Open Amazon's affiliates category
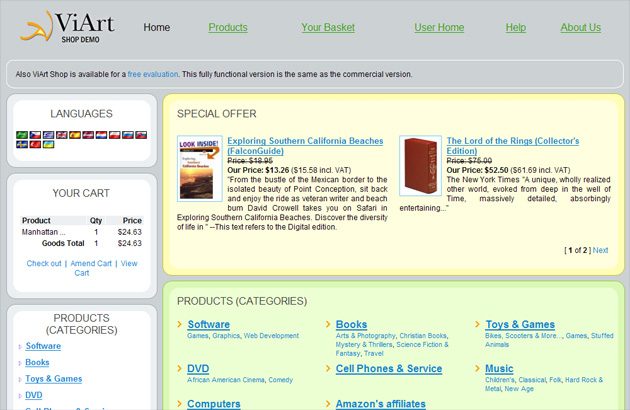This screenshot has height=410, width=630. [380, 404]
